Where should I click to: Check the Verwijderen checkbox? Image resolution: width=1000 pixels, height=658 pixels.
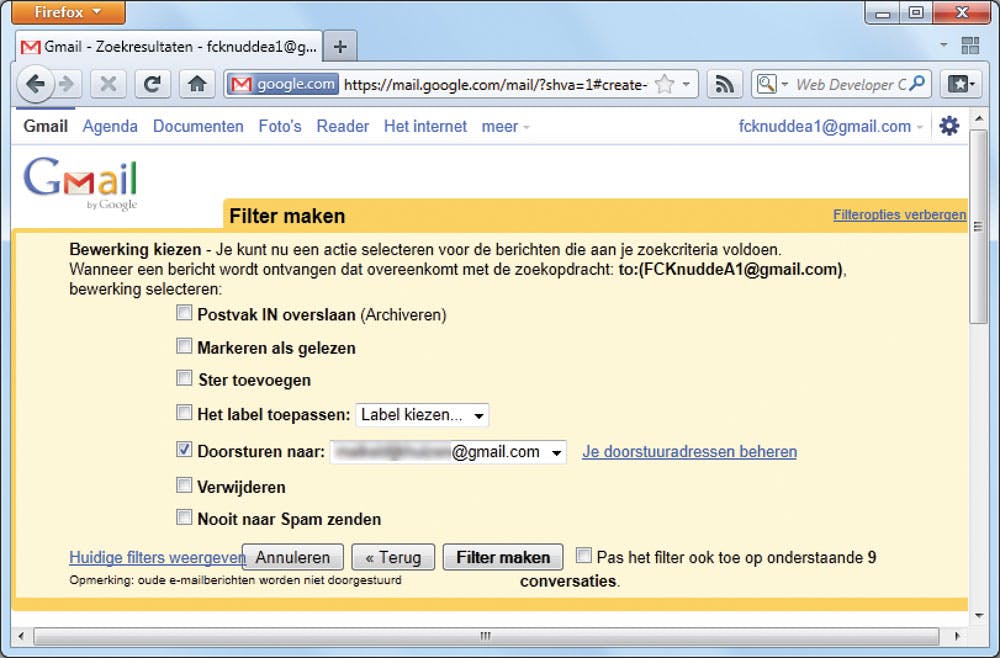point(184,485)
